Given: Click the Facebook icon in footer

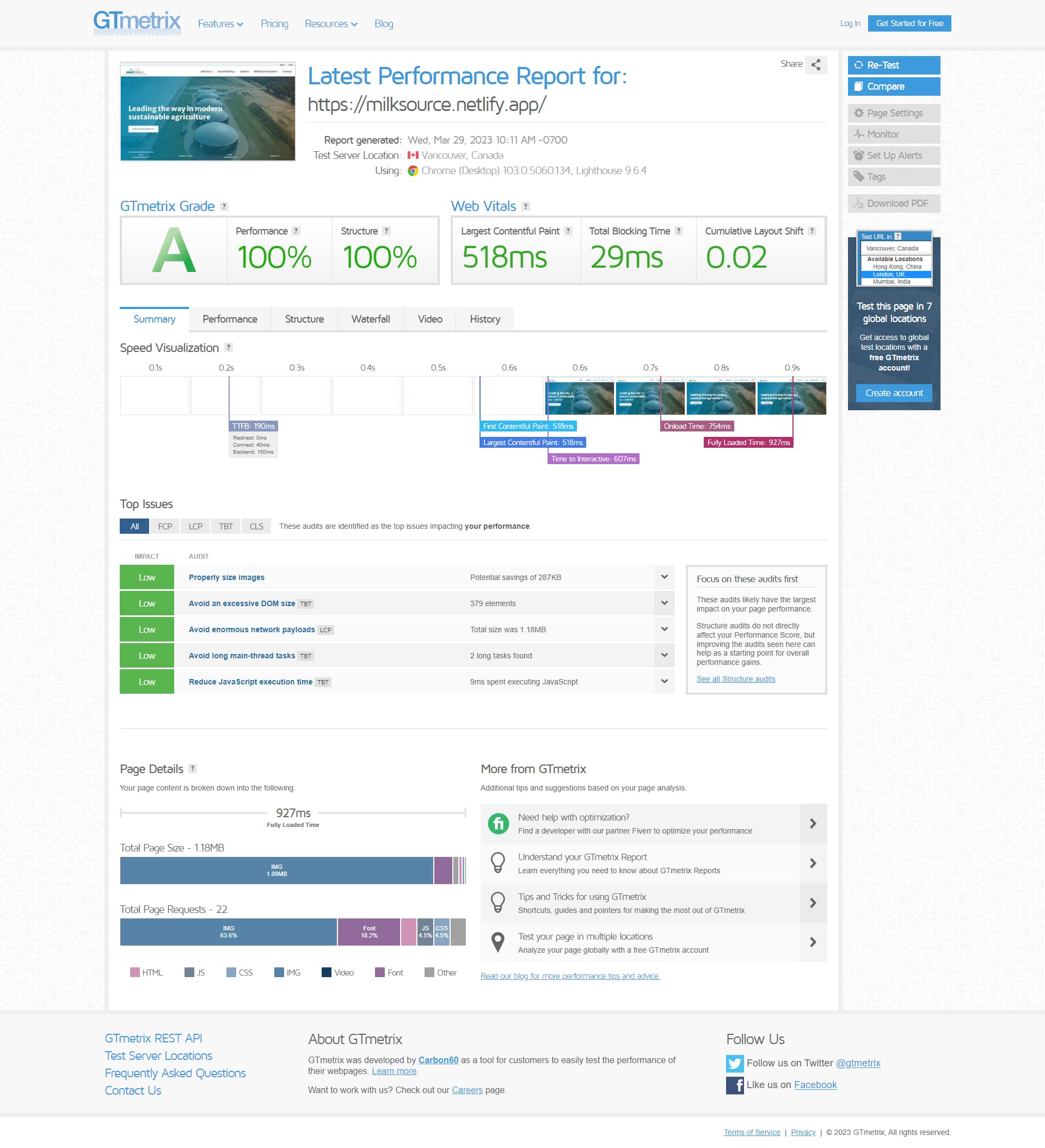Looking at the screenshot, I should [x=734, y=1085].
